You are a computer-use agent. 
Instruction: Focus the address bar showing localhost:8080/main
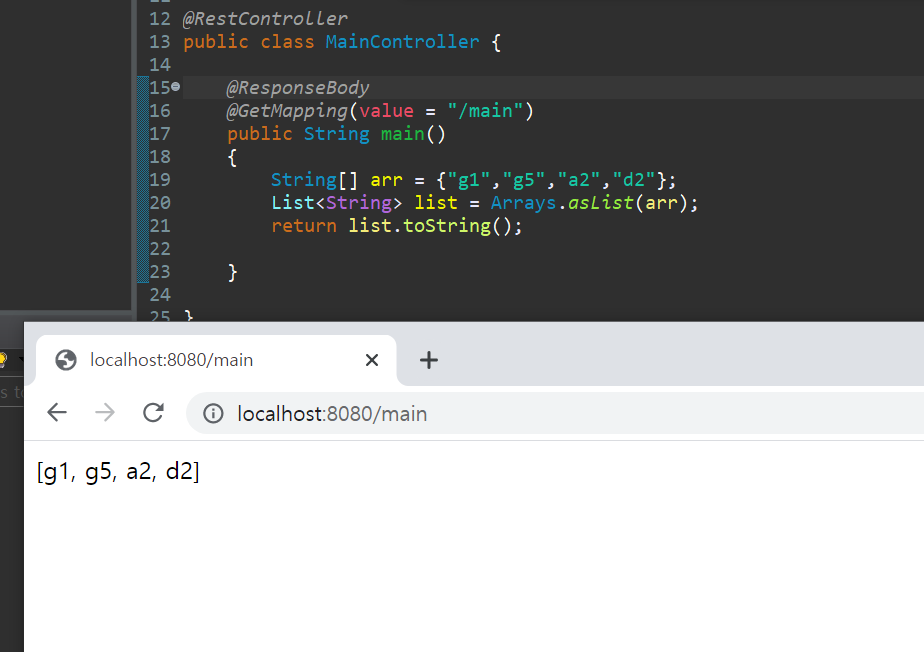[554, 413]
